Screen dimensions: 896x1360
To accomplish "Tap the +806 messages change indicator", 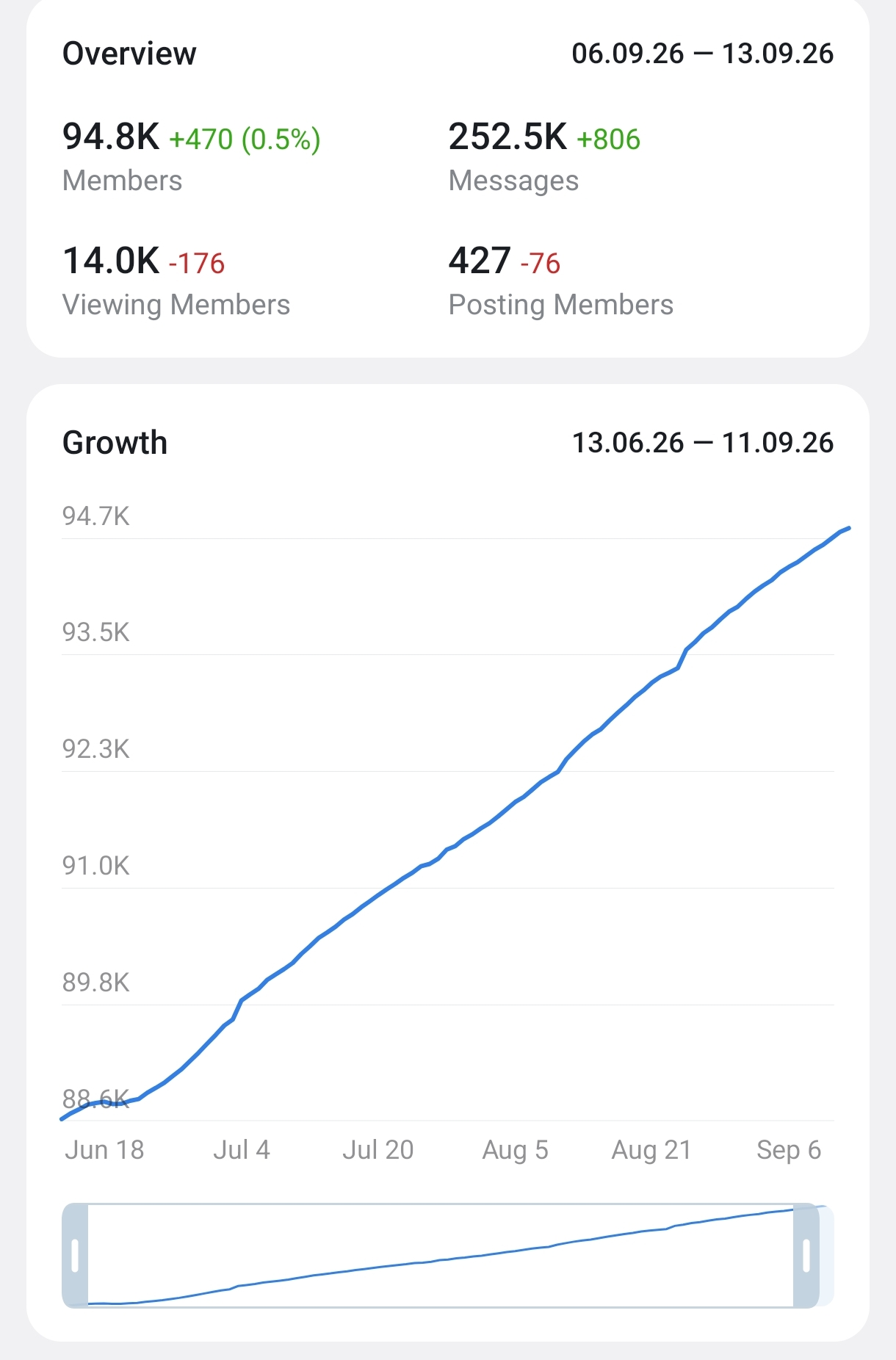I will [608, 139].
